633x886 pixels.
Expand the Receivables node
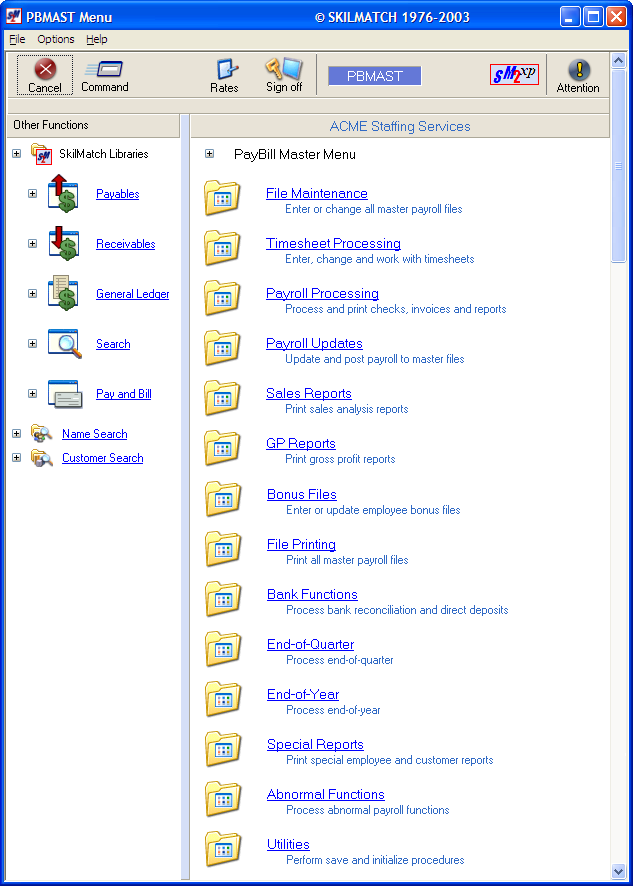pos(32,244)
